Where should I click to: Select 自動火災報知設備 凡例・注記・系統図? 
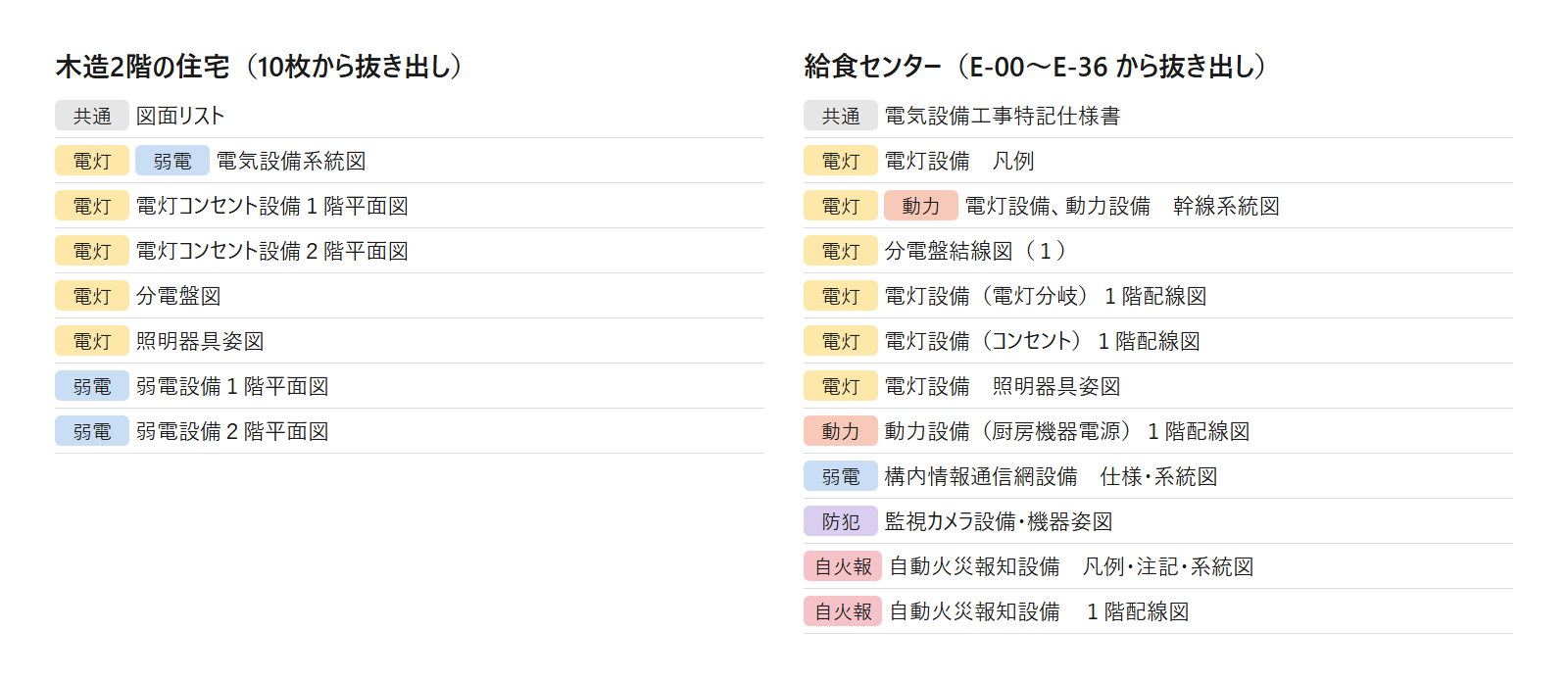pos(1071,566)
